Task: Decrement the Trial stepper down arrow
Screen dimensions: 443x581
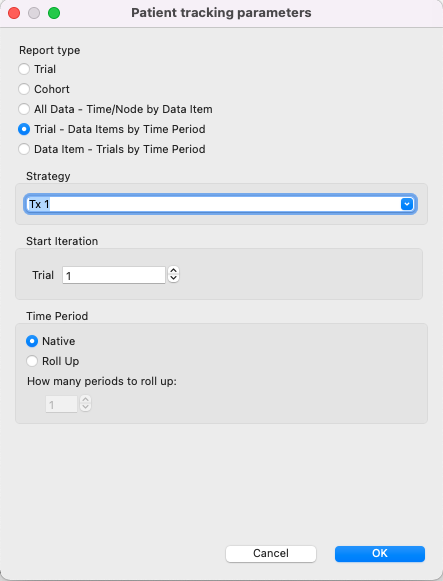Action: pyautogui.click(x=173, y=279)
